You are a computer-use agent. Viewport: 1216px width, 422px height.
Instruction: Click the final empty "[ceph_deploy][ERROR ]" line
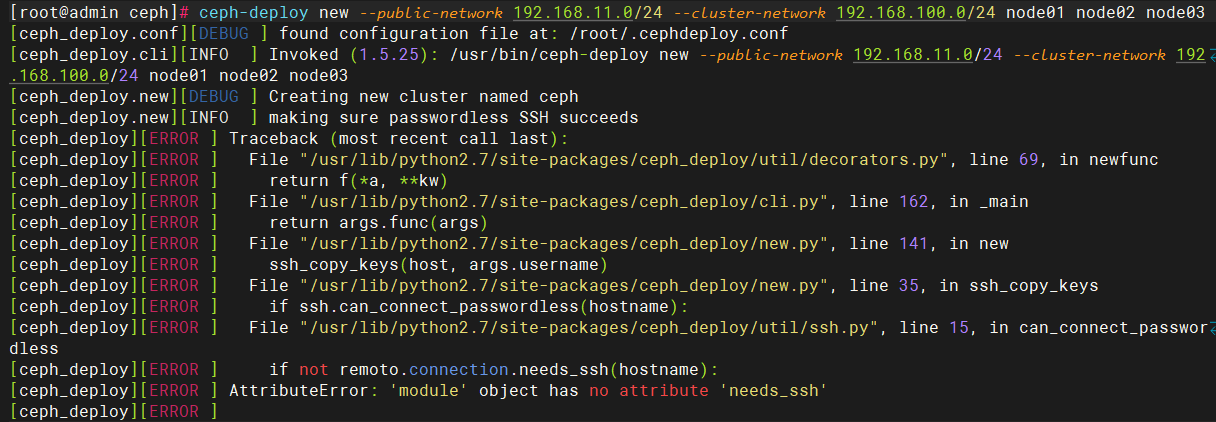(x=114, y=412)
